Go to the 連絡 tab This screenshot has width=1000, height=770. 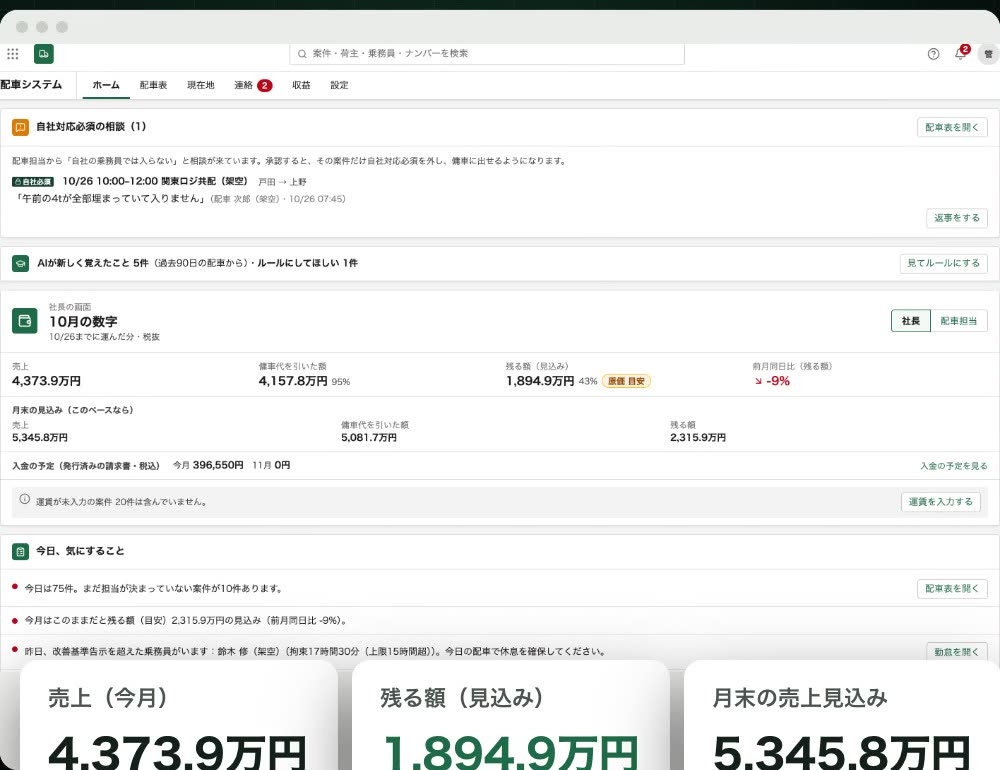point(253,85)
